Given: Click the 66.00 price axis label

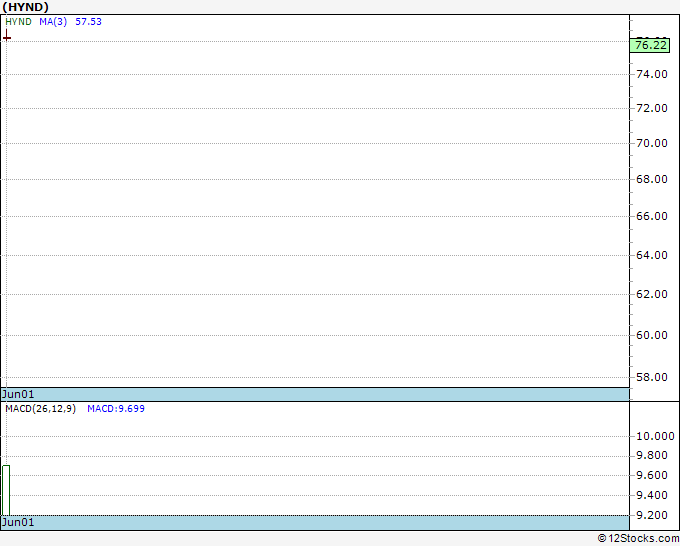Looking at the screenshot, I should point(651,216).
